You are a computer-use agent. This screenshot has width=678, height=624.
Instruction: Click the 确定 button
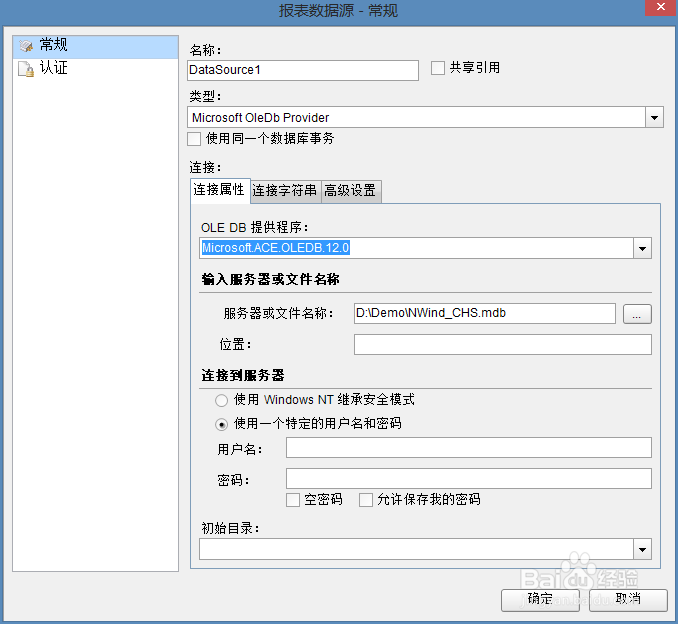540,600
